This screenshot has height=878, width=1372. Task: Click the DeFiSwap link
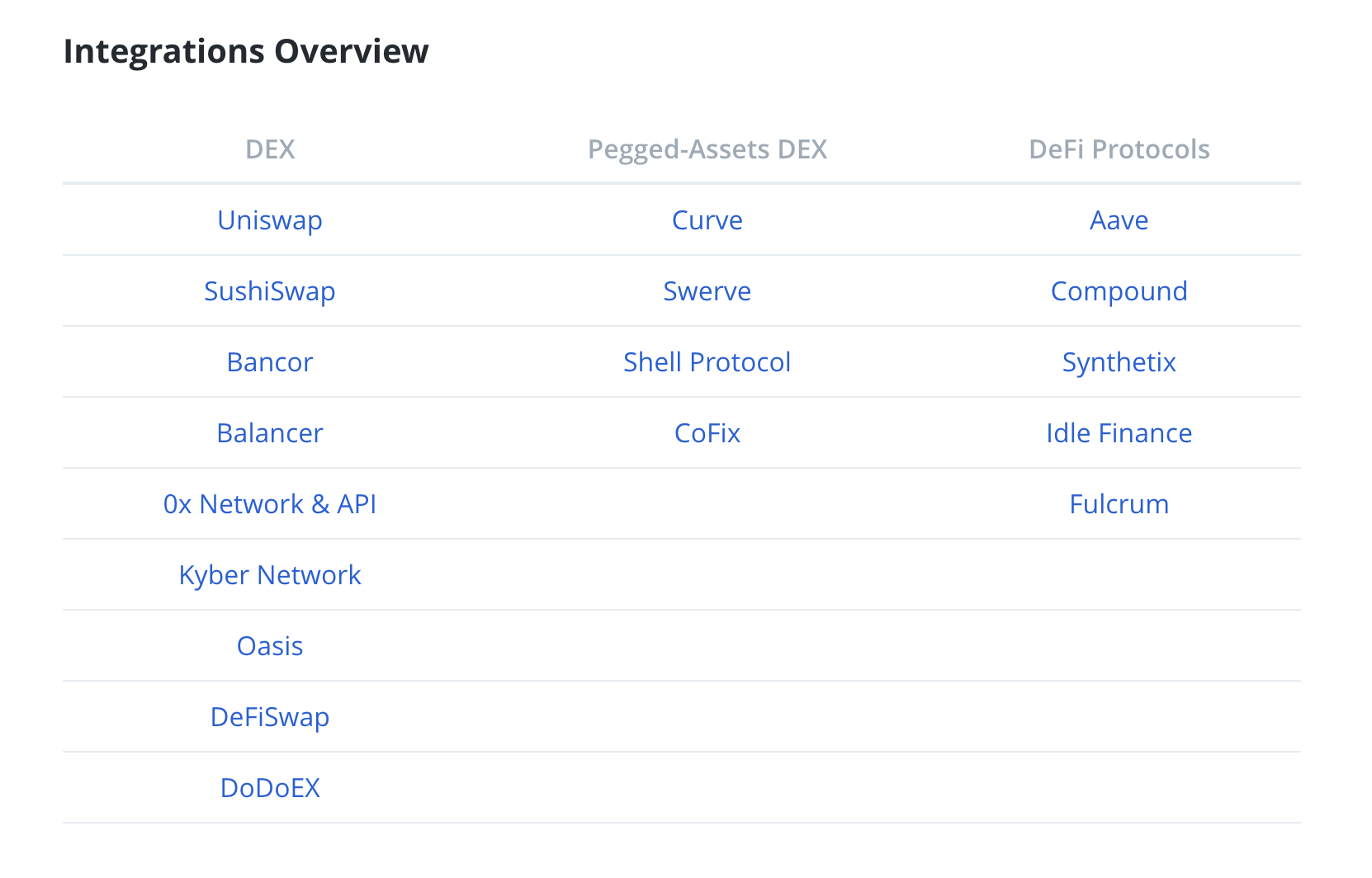click(x=270, y=717)
